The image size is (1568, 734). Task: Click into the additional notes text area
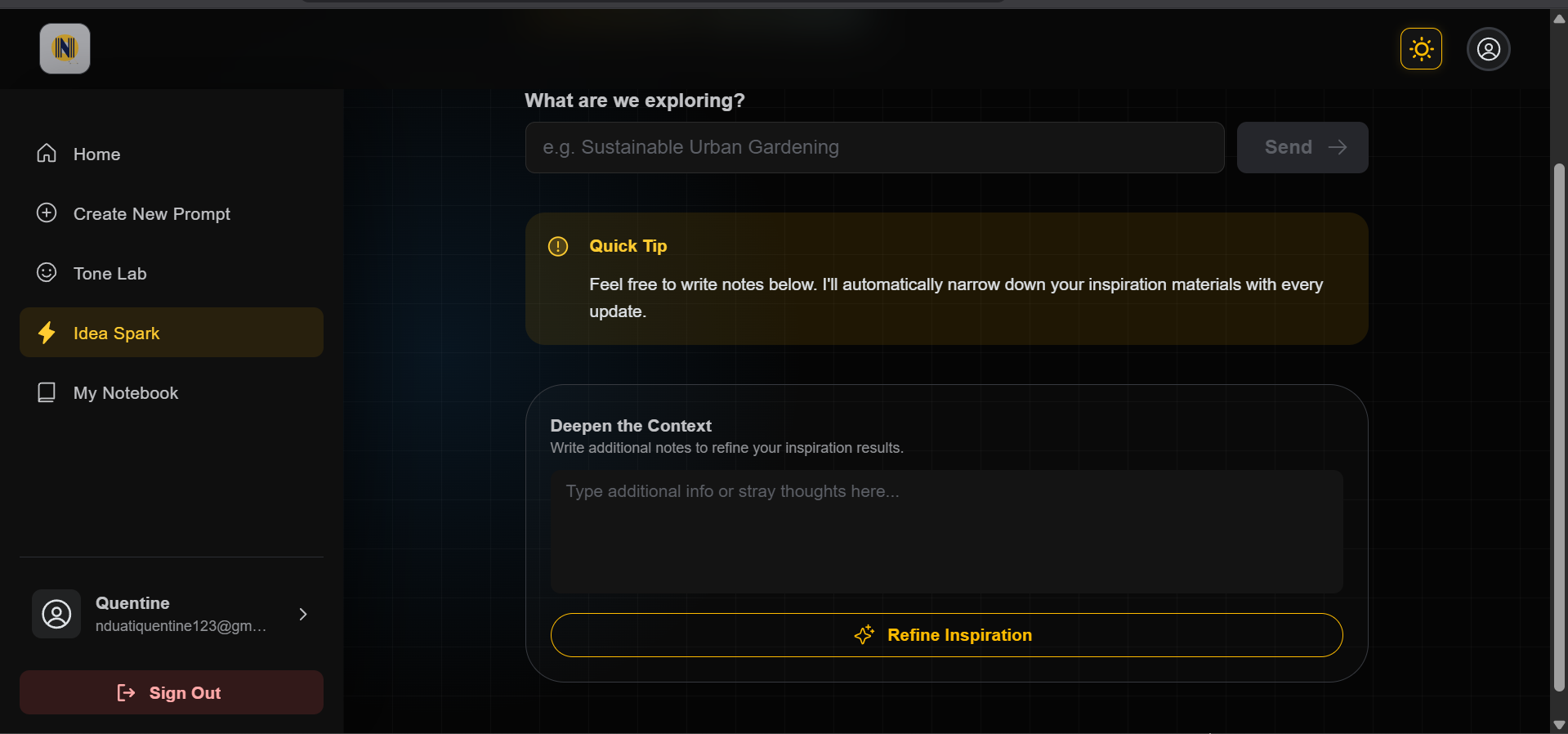point(946,531)
